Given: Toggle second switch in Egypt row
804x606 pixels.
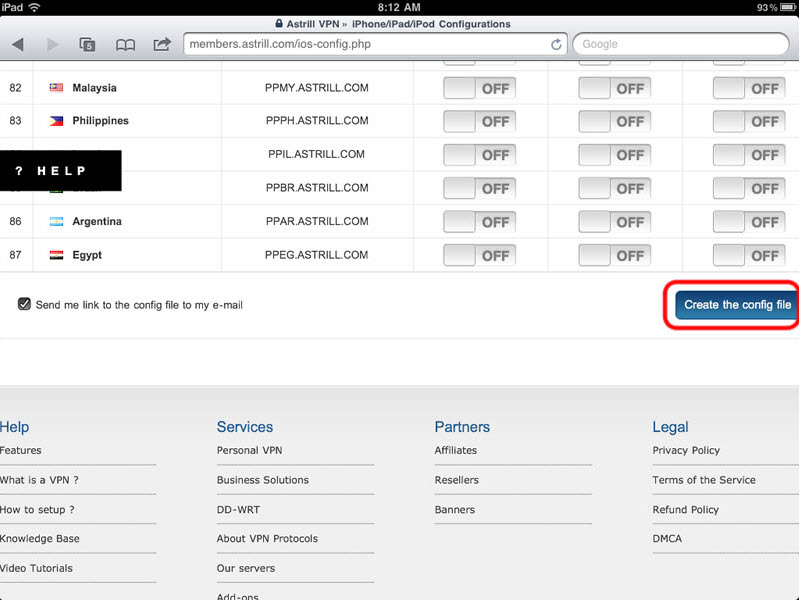Looking at the screenshot, I should 614,255.
